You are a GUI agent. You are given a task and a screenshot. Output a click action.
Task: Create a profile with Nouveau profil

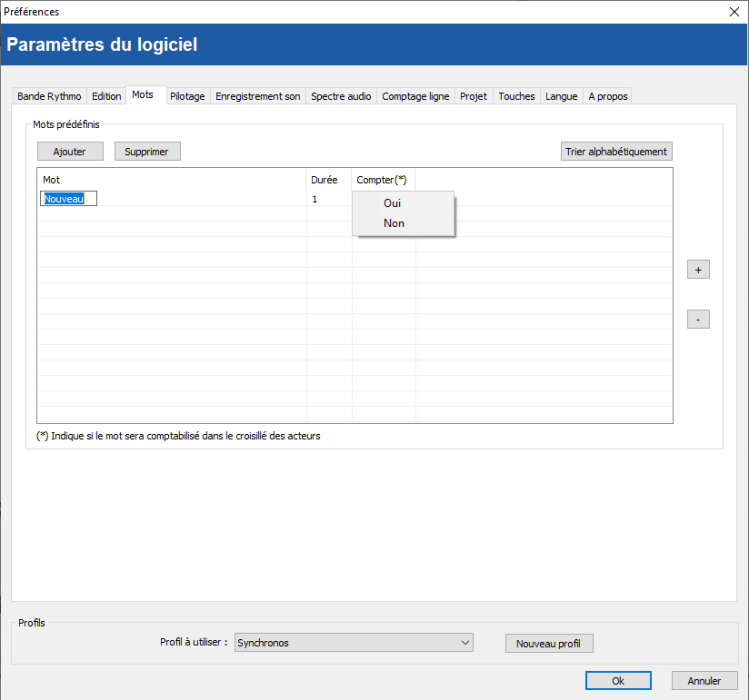click(549, 643)
